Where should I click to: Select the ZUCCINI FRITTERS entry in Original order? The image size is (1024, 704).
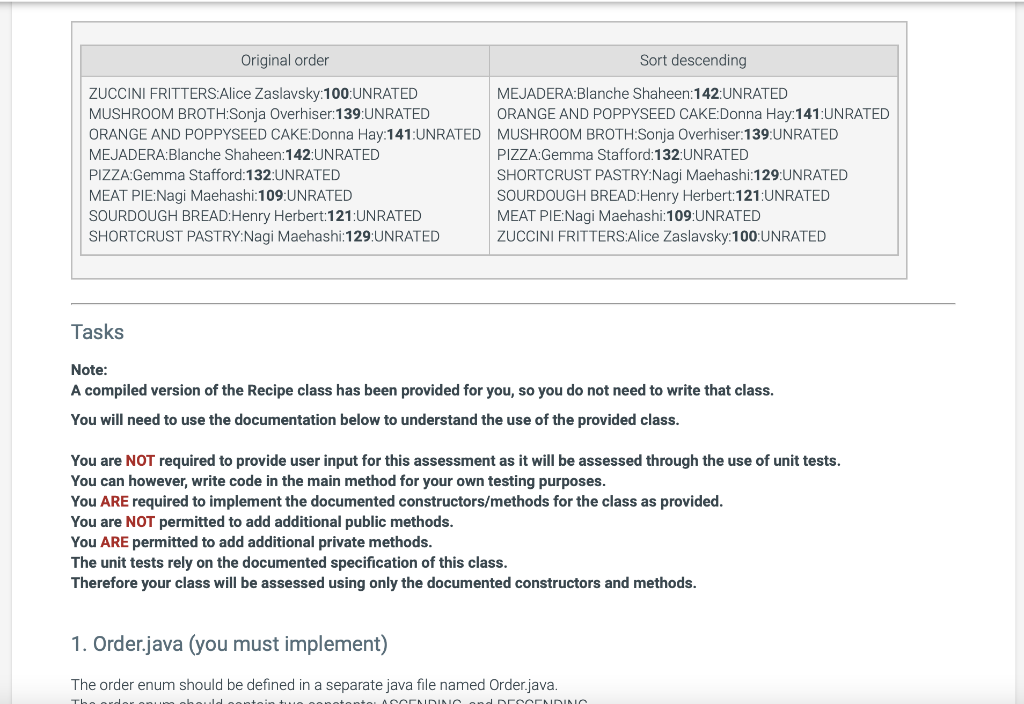[253, 93]
